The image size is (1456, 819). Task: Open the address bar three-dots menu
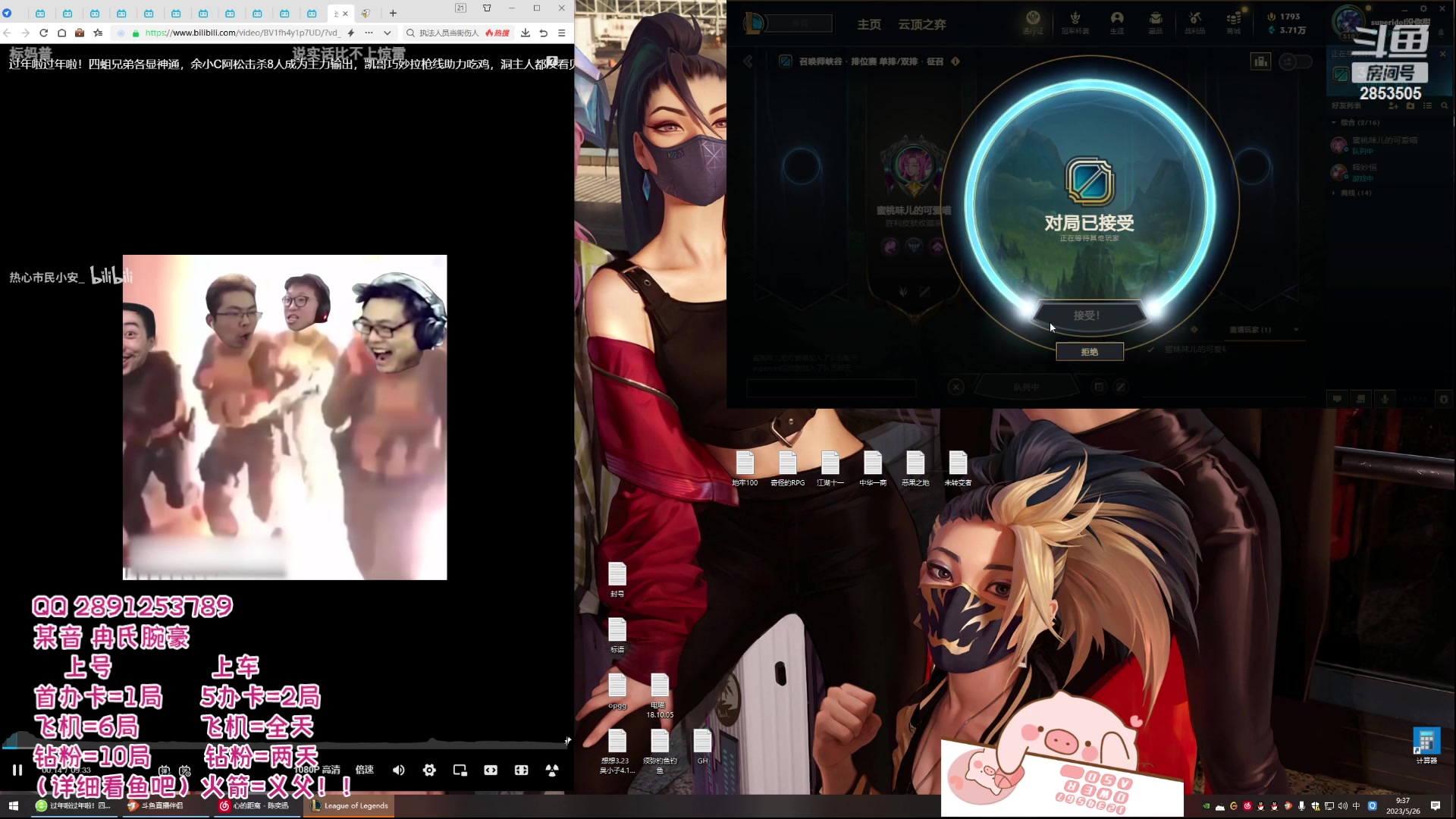tap(369, 33)
